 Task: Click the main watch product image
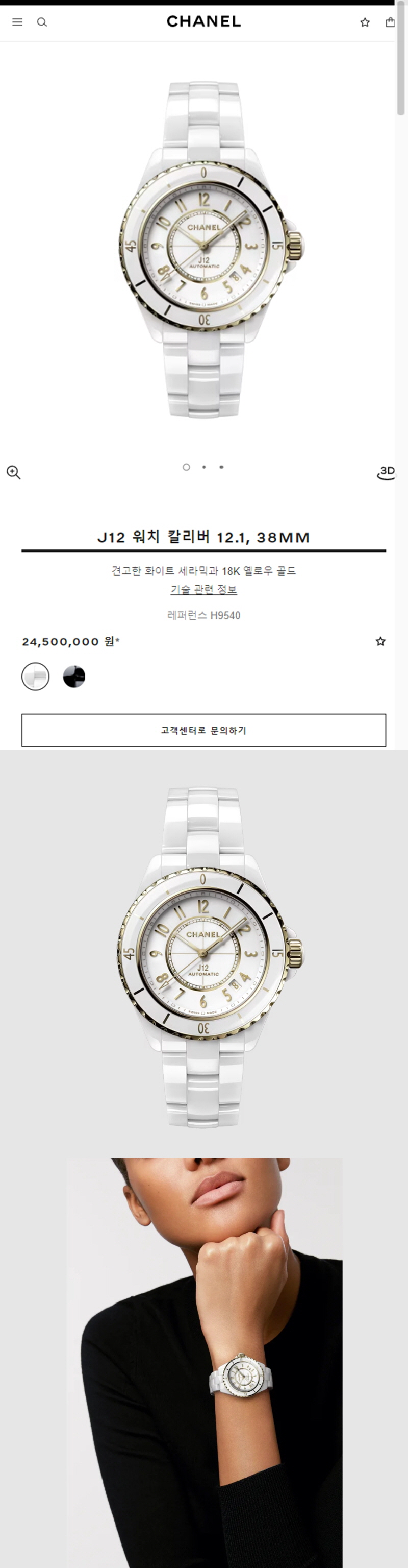[203, 250]
